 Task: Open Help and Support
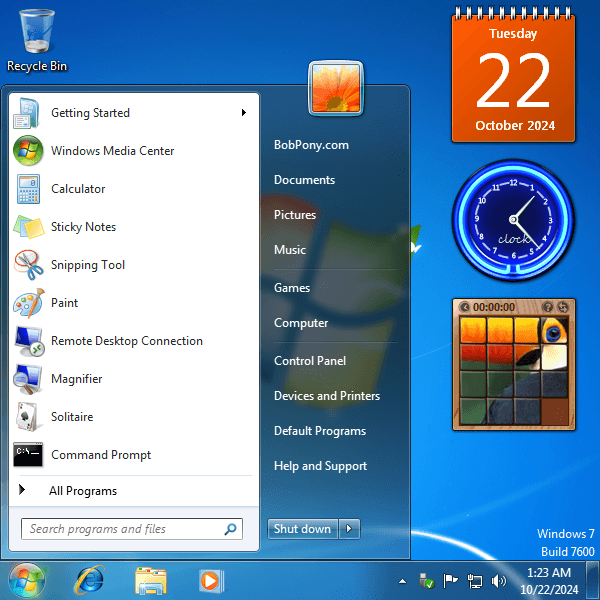tap(320, 466)
